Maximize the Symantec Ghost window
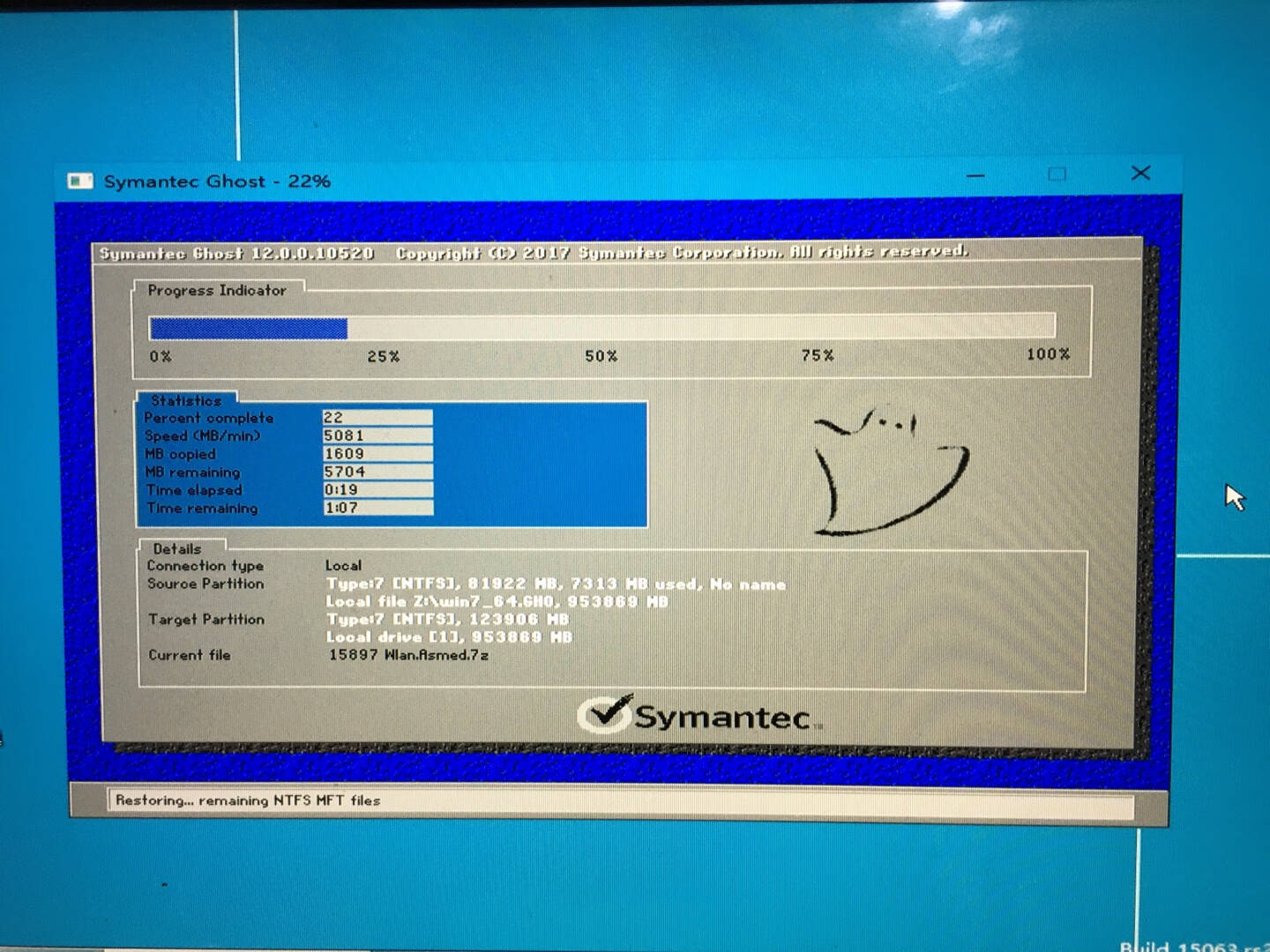Viewport: 1270px width, 952px height. click(x=1057, y=175)
